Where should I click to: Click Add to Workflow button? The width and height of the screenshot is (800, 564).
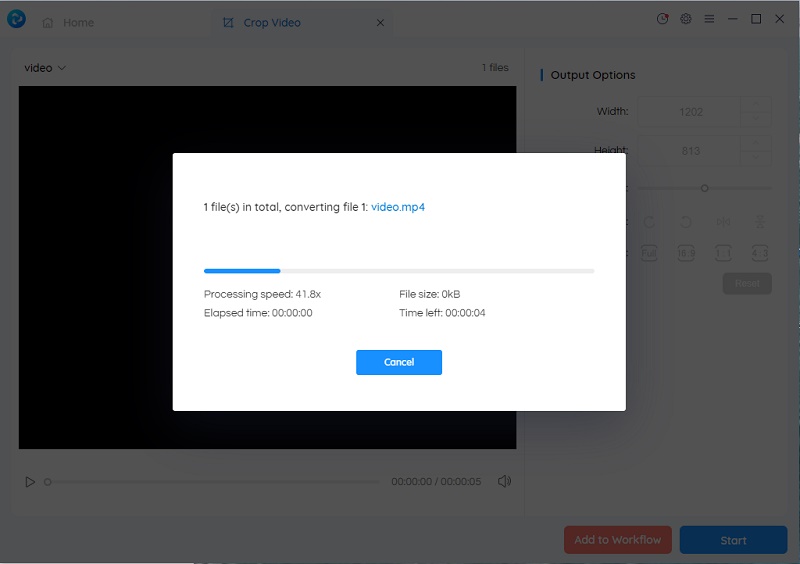click(618, 540)
